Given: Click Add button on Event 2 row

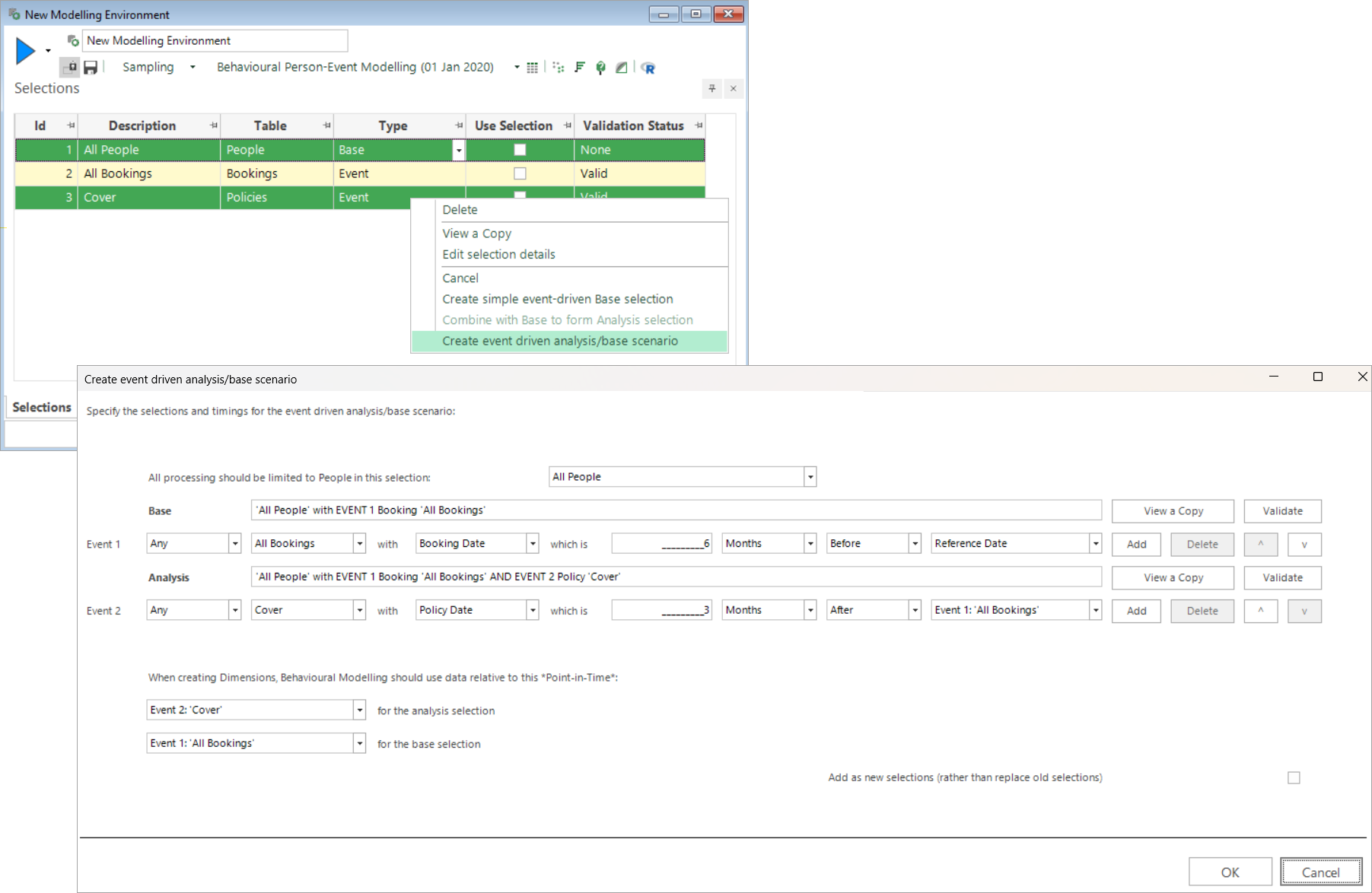Looking at the screenshot, I should pos(1136,611).
